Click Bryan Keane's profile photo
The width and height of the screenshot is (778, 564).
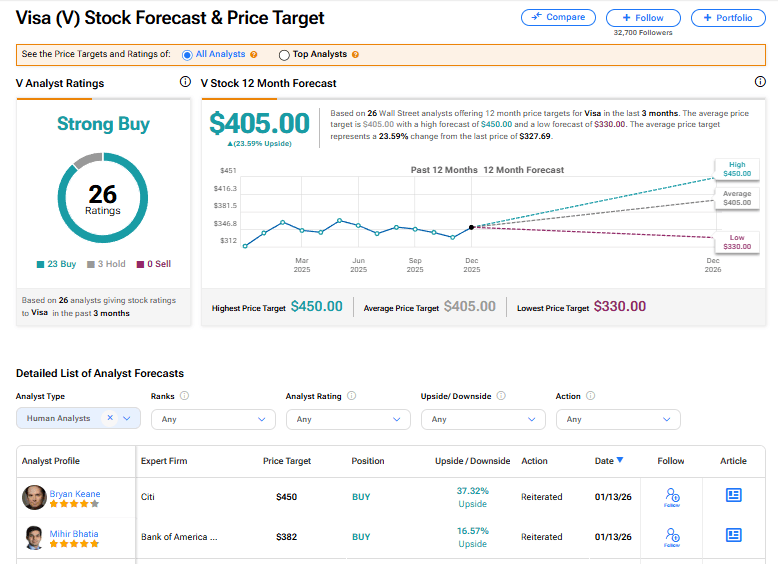[x=34, y=498]
